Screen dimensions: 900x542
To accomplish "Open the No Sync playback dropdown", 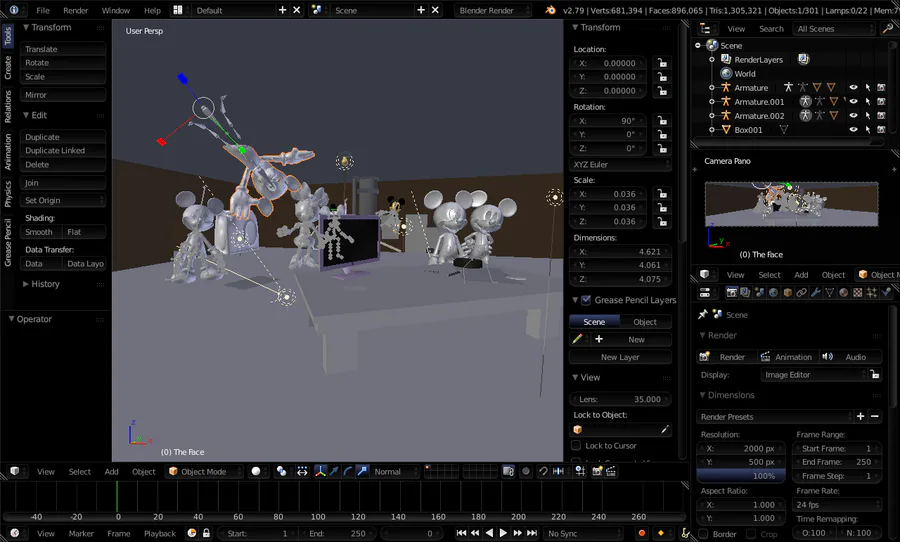I will (584, 533).
